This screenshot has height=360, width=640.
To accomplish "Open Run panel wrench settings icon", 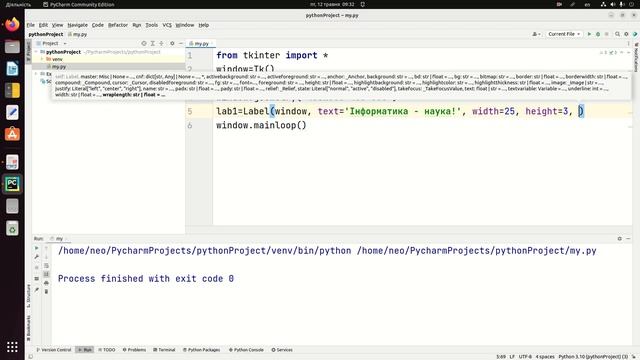I will [x=36, y=257].
